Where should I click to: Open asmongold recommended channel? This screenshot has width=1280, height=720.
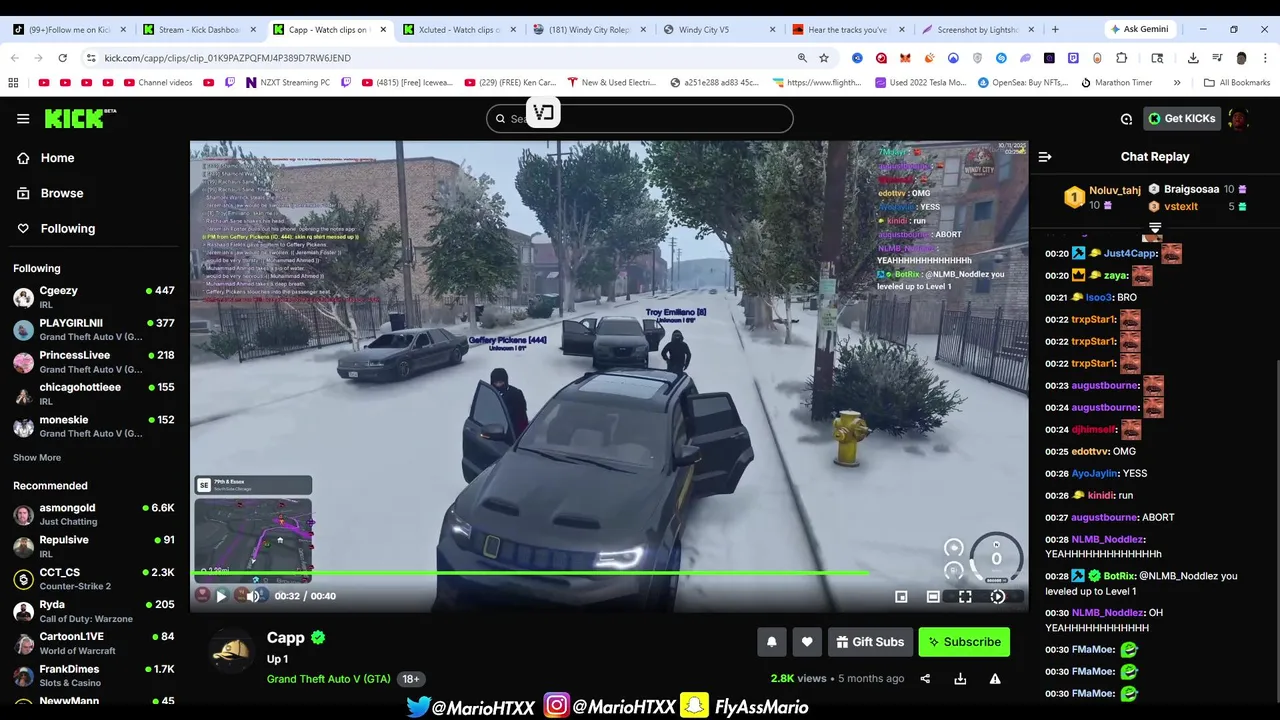[x=94, y=514]
